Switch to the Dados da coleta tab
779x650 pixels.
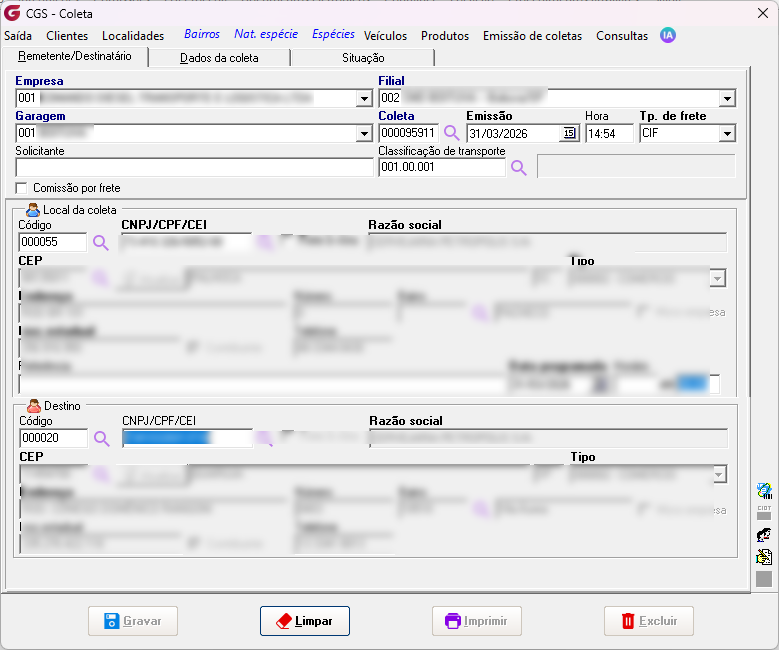pyautogui.click(x=219, y=58)
